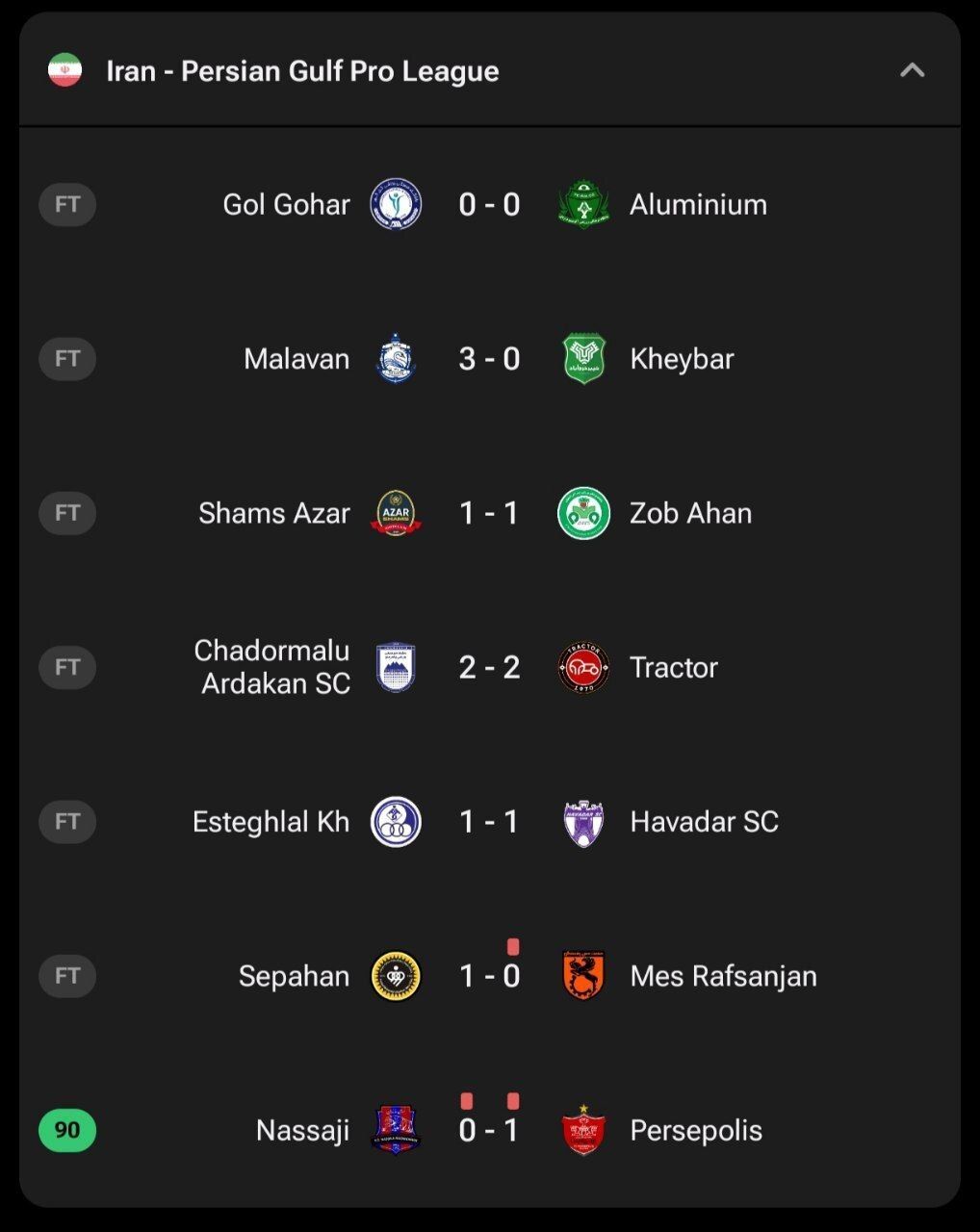The width and height of the screenshot is (980, 1232).
Task: Open the Malavan 3 - 0 score
Action: tap(489, 359)
